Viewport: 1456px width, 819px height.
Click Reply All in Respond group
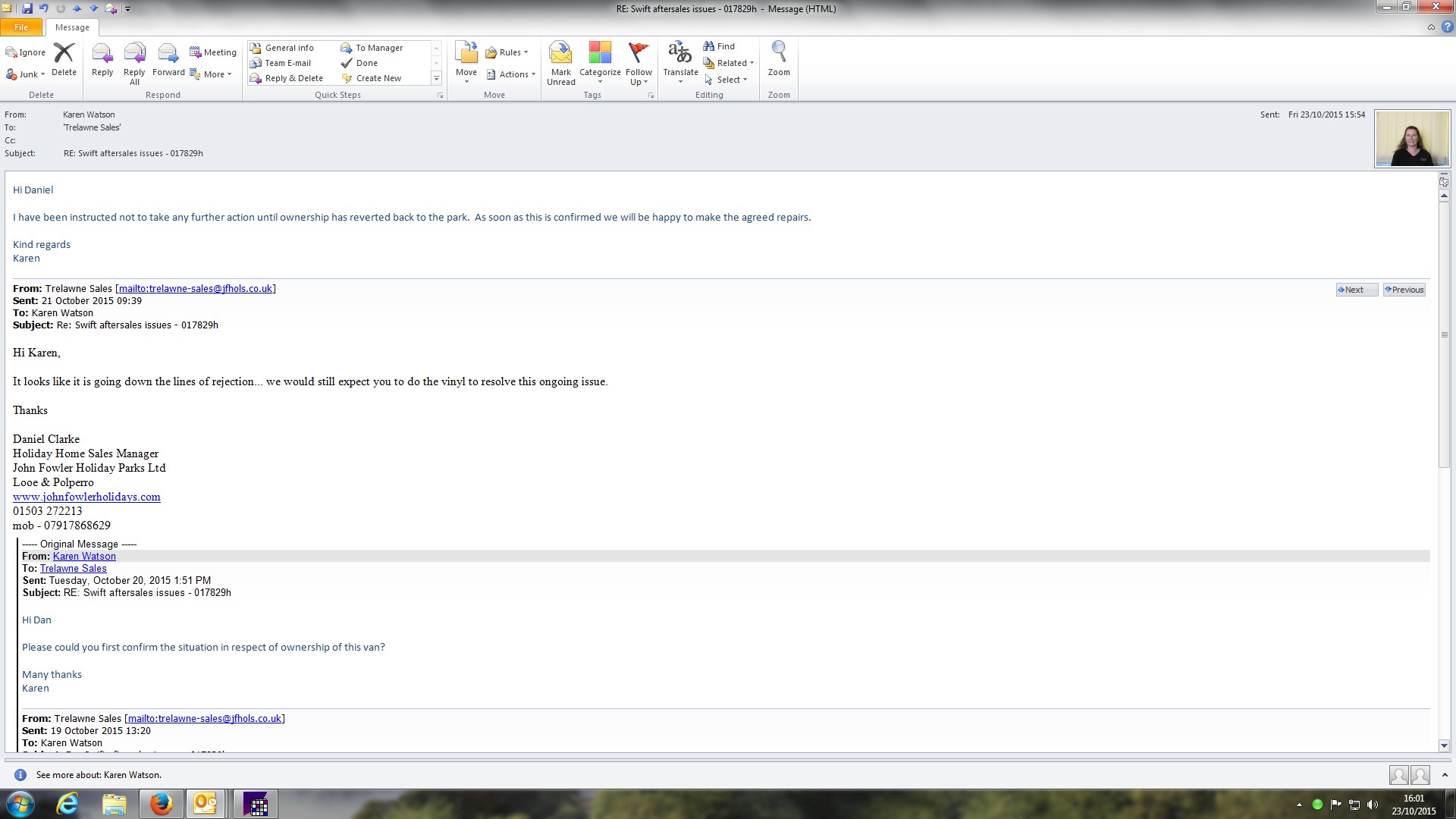click(x=134, y=62)
